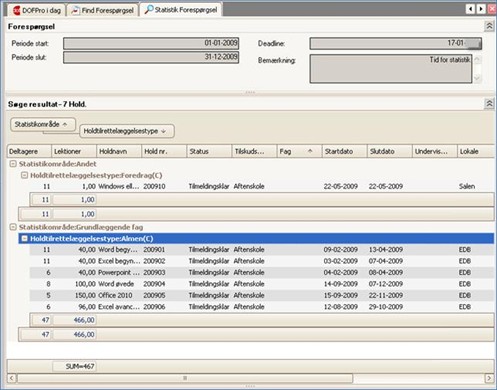Screen dimensions: 497x390
Task: Sort by Startdato column header
Action: (x=344, y=151)
